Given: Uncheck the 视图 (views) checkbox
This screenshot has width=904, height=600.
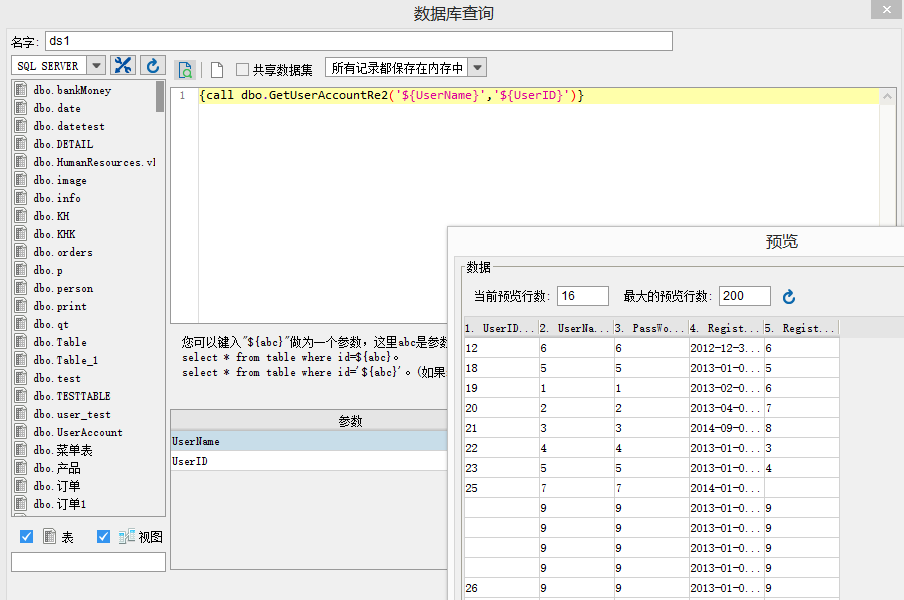Looking at the screenshot, I should (x=103, y=537).
